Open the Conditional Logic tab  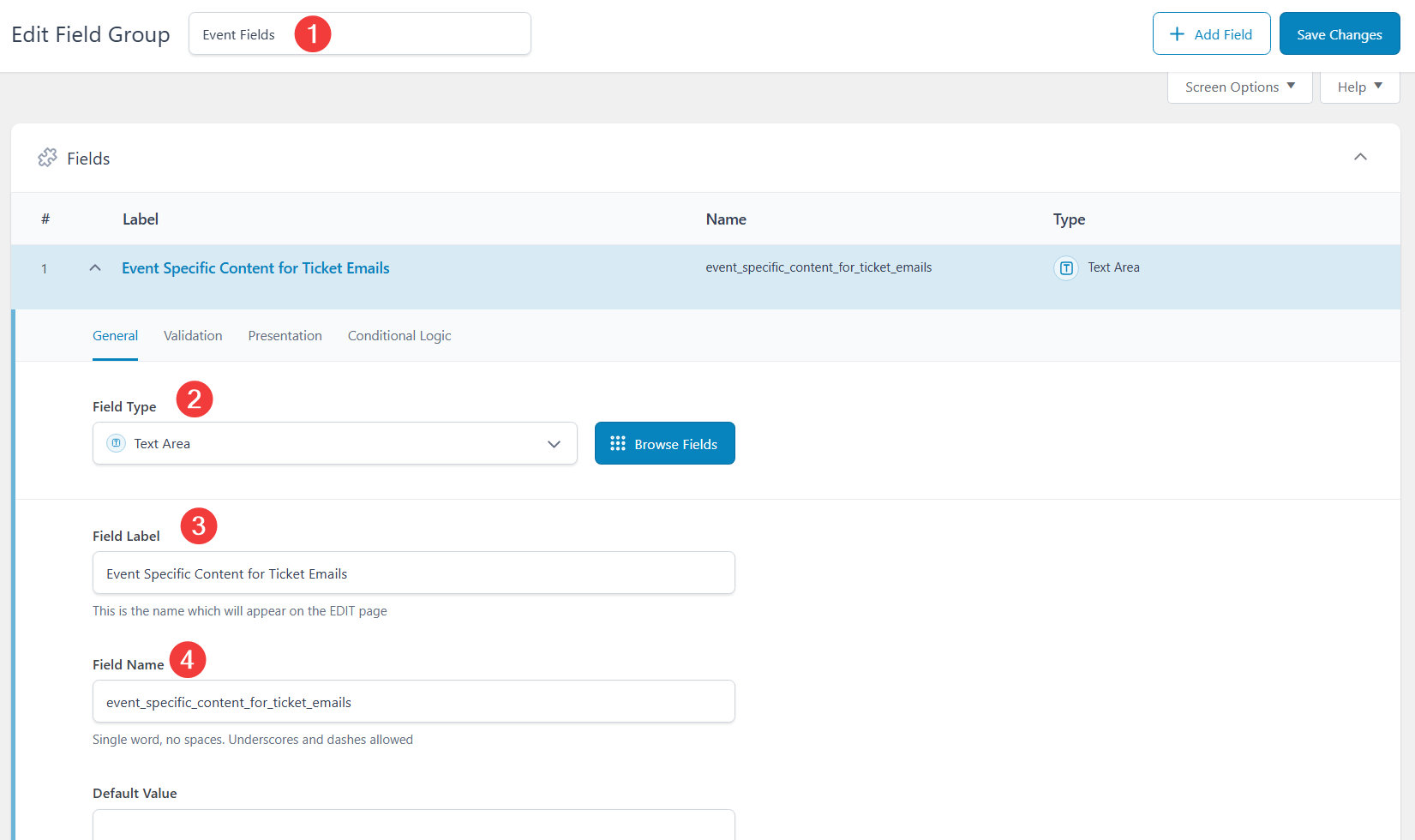399,336
